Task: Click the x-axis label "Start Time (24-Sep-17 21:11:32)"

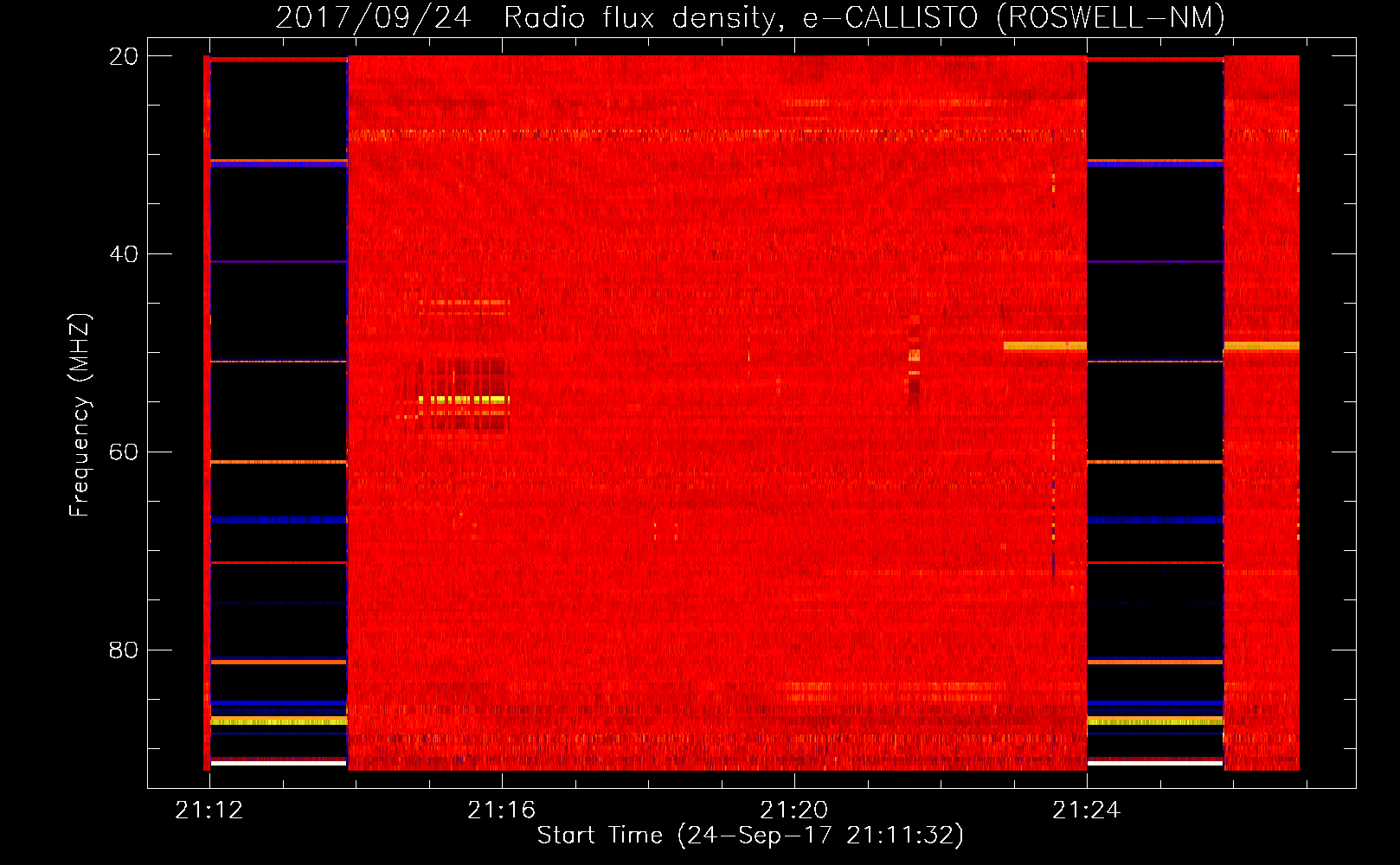Action: coord(750,836)
